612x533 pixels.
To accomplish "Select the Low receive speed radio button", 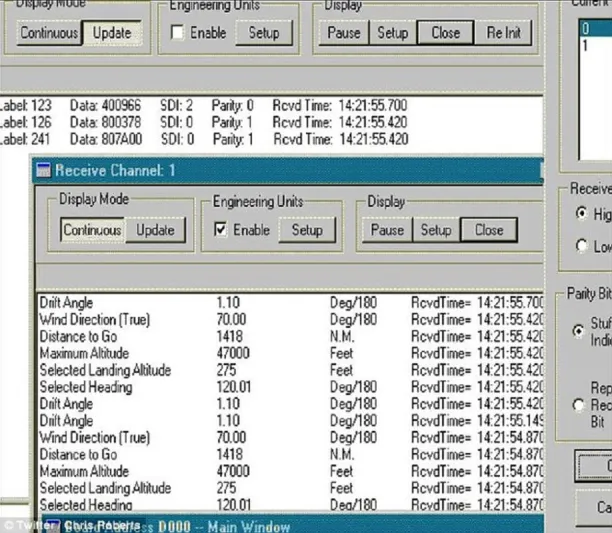I will pos(581,246).
